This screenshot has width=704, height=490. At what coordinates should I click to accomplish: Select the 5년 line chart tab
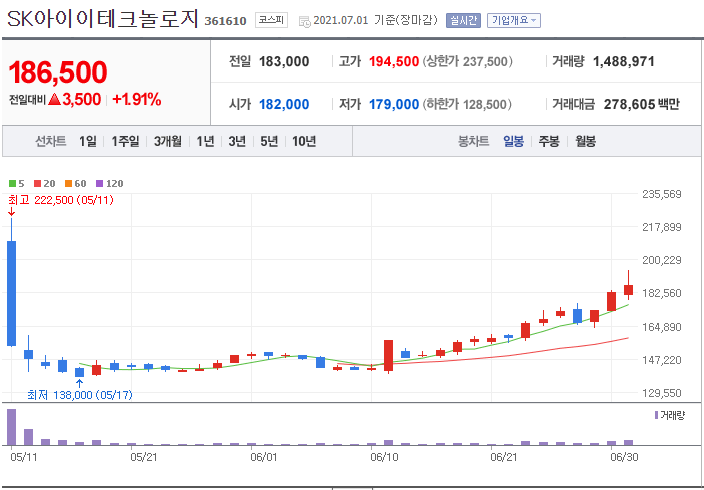pyautogui.click(x=269, y=141)
